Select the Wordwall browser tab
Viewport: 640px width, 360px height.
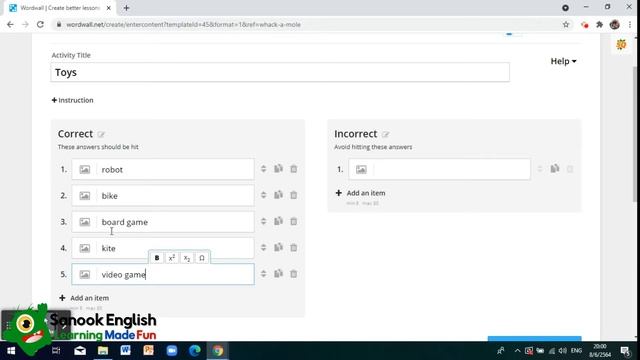60,8
